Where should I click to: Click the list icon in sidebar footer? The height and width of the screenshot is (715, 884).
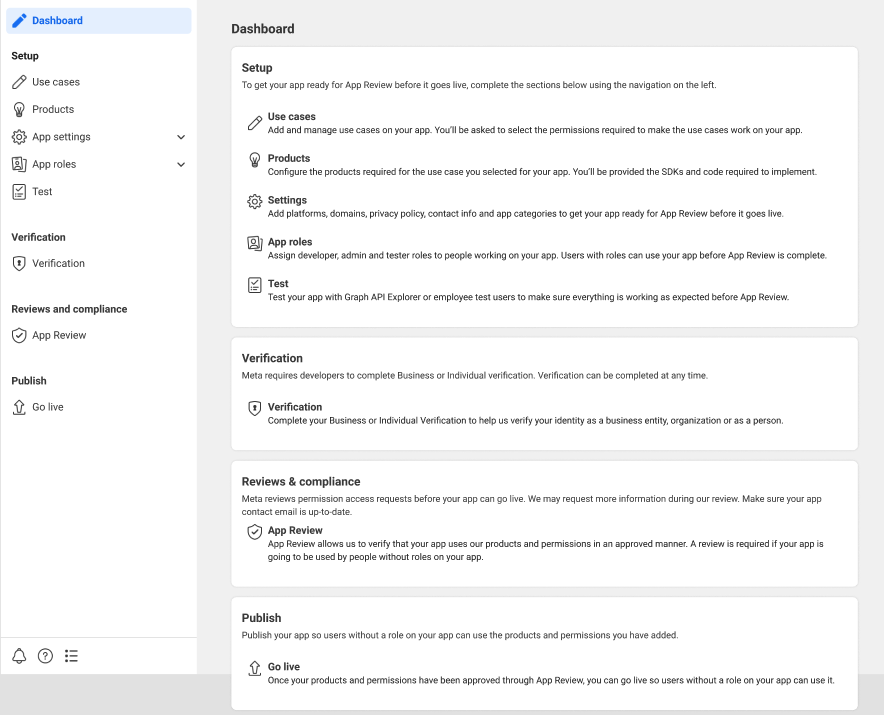point(71,656)
